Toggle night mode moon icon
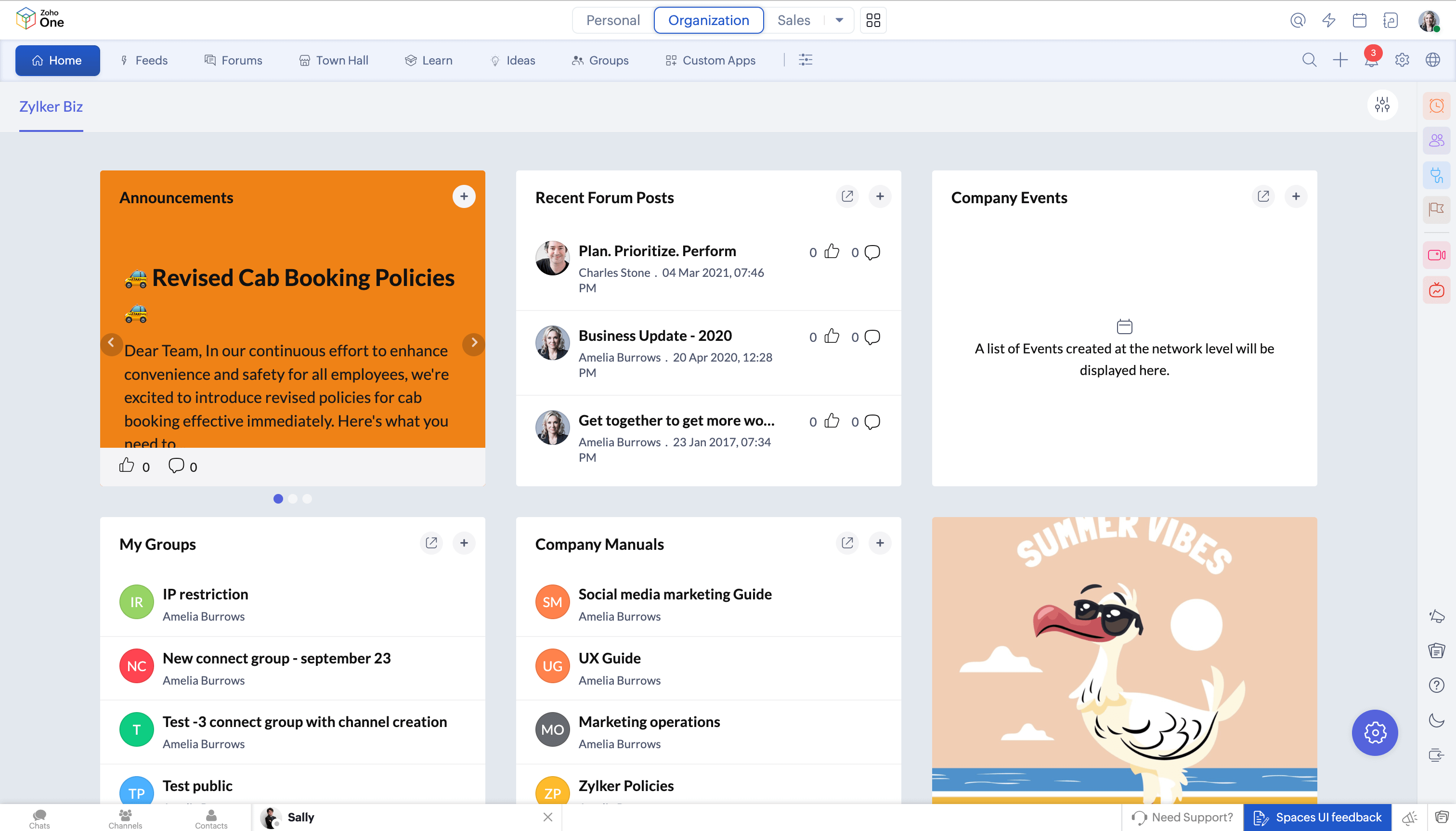The height and width of the screenshot is (831, 1456). click(1436, 720)
